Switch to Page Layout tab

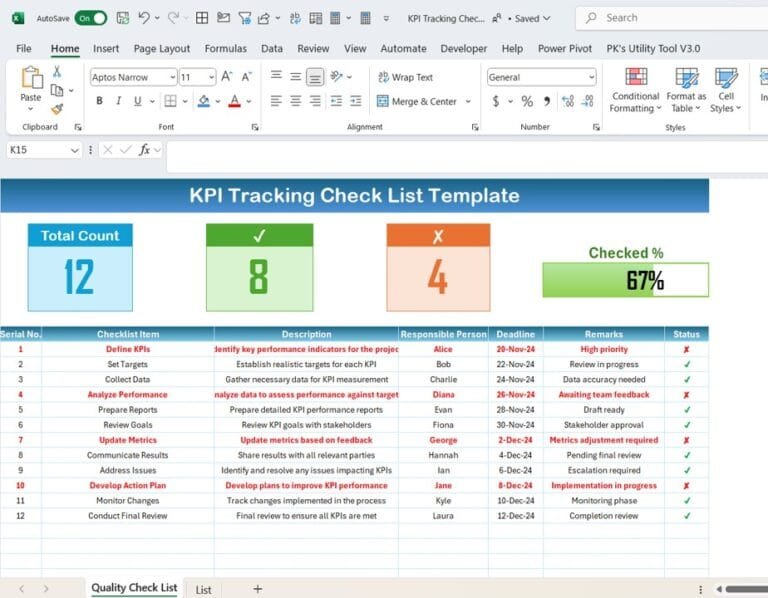162,48
